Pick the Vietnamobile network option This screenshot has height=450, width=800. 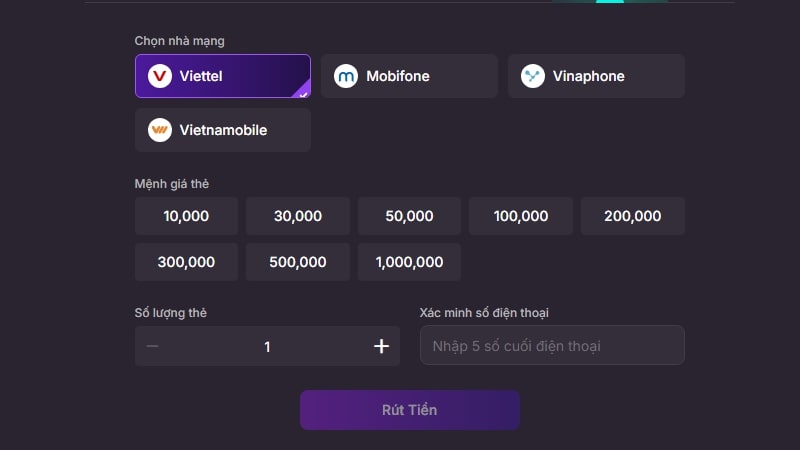(x=223, y=130)
